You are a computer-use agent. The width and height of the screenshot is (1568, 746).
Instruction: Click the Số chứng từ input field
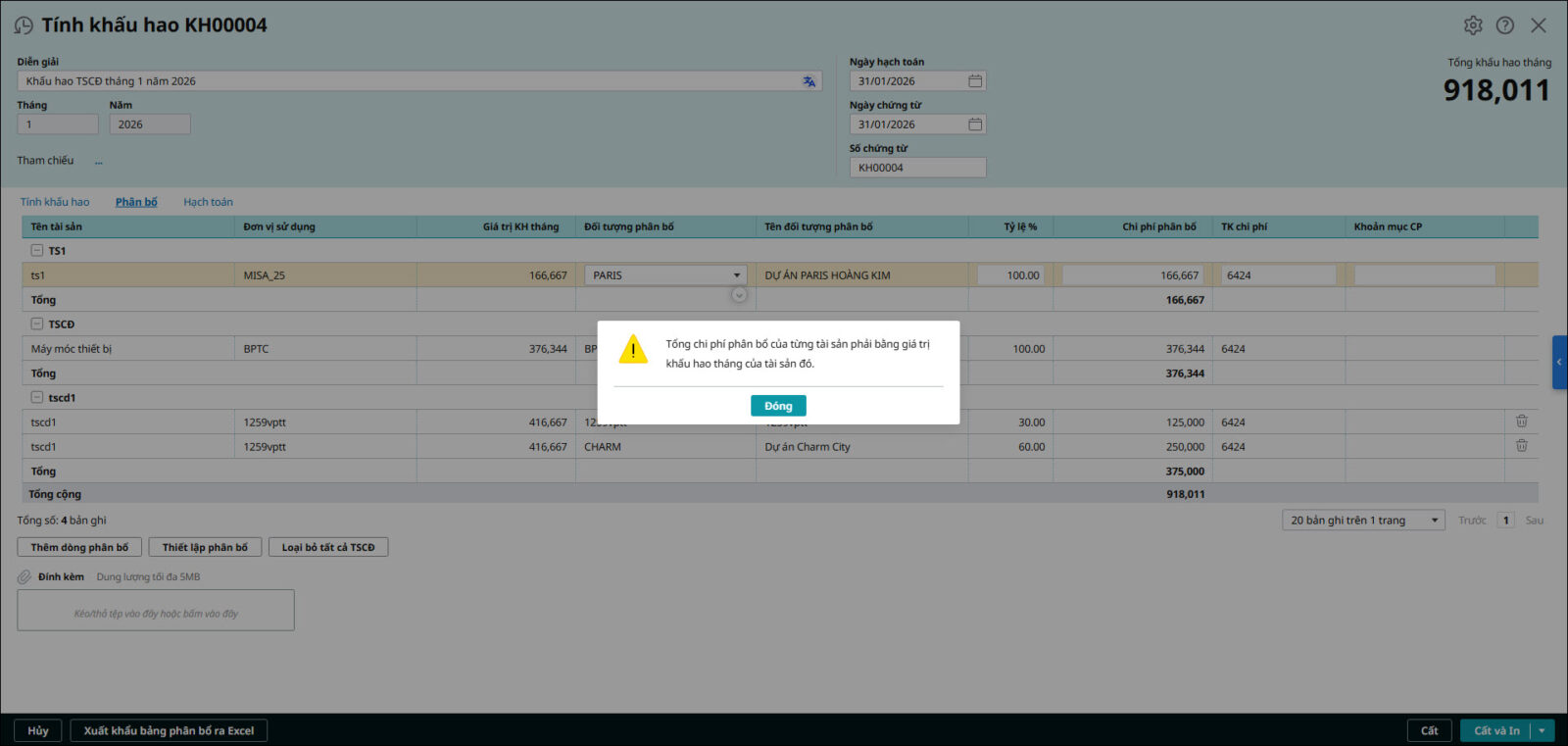tap(917, 168)
